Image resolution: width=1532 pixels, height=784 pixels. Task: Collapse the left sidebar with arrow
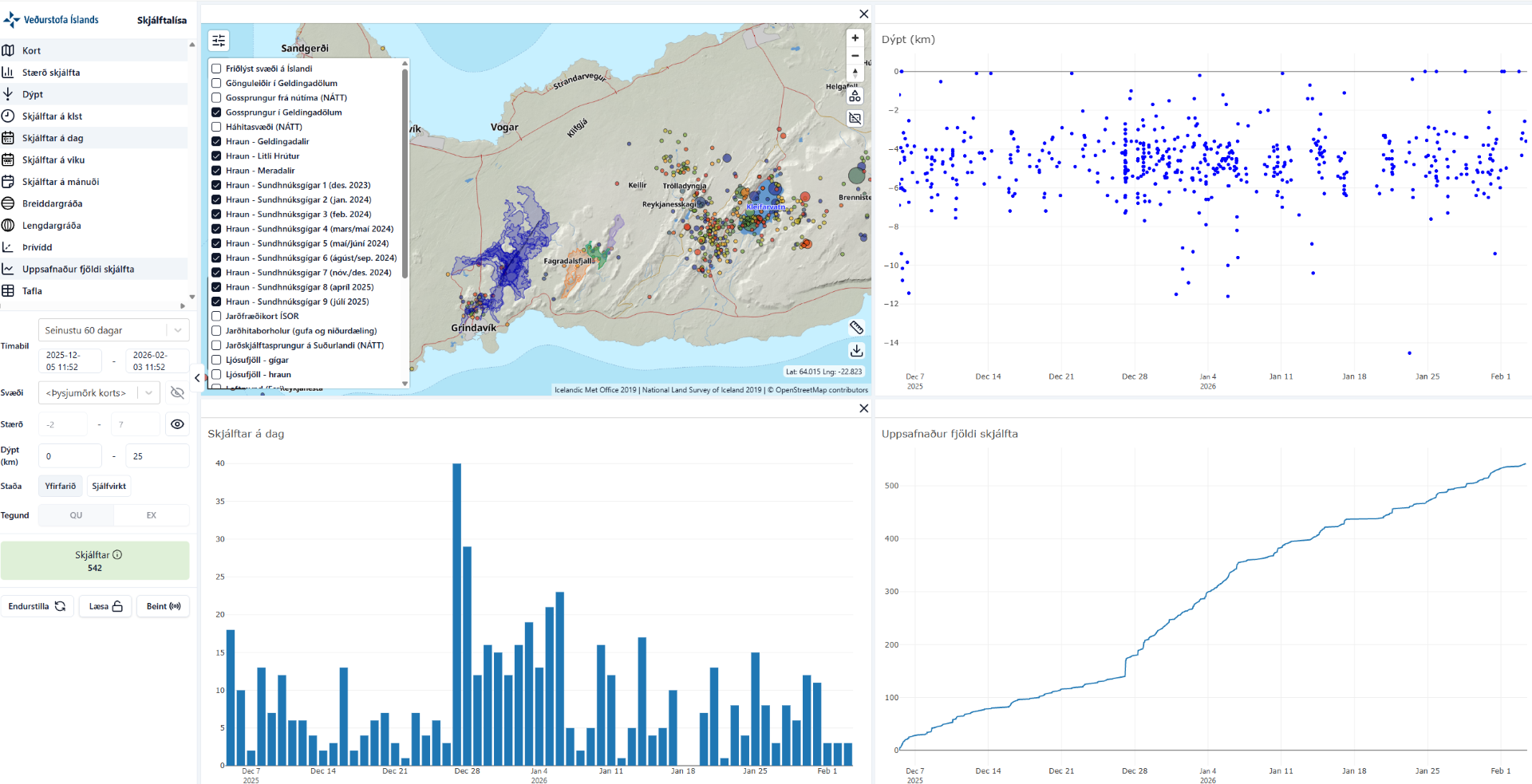click(197, 378)
